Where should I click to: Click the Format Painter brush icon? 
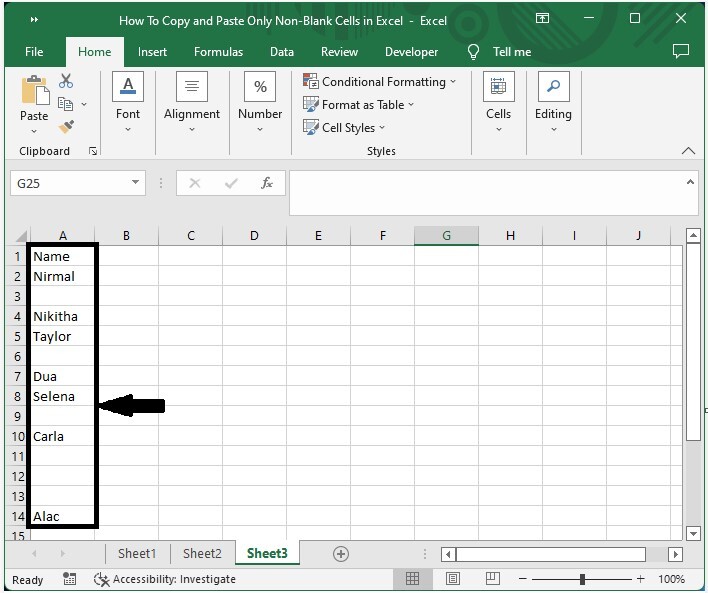pyautogui.click(x=66, y=127)
